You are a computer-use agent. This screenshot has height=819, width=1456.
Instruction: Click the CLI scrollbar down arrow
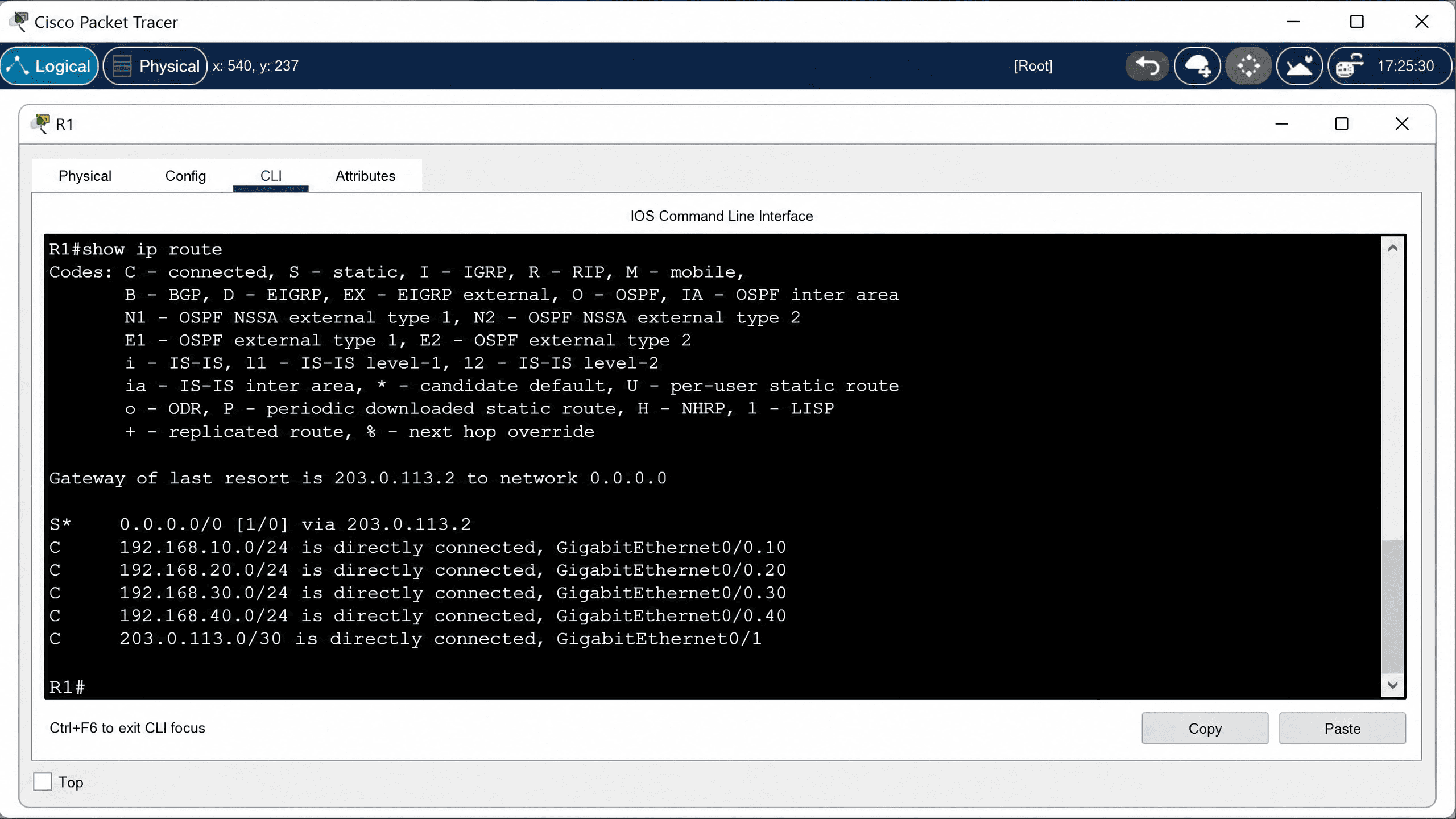click(x=1393, y=685)
